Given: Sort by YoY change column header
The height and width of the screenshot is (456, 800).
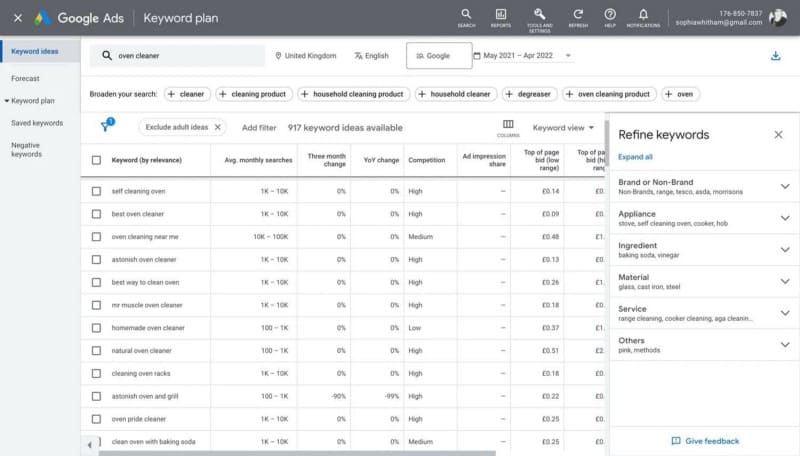Looking at the screenshot, I should coord(381,160).
